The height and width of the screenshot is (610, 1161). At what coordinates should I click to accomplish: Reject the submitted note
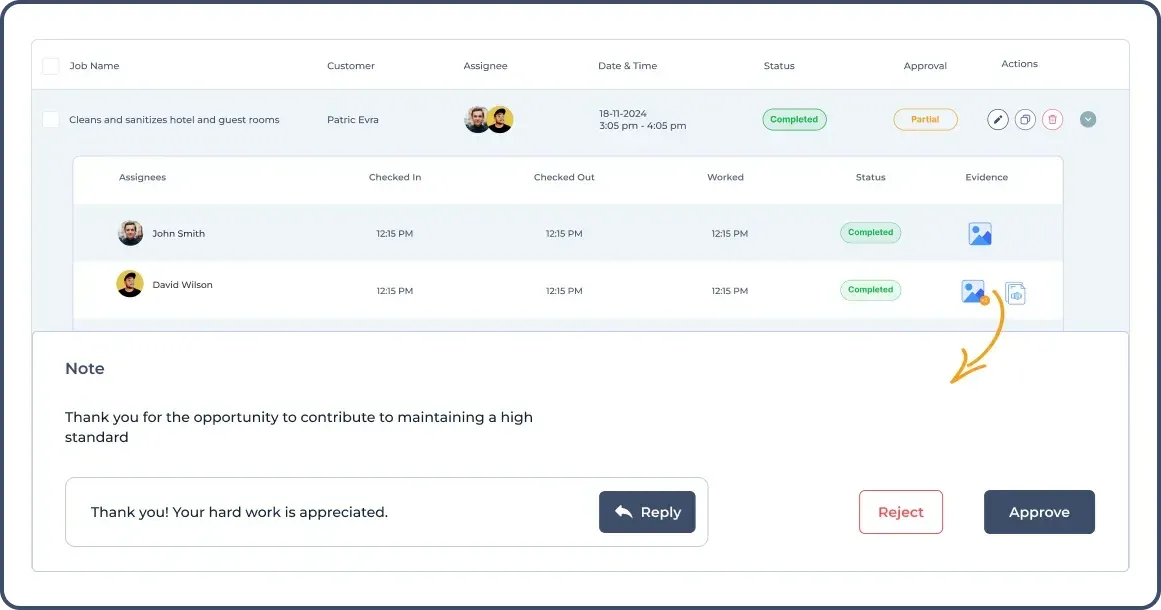(900, 511)
